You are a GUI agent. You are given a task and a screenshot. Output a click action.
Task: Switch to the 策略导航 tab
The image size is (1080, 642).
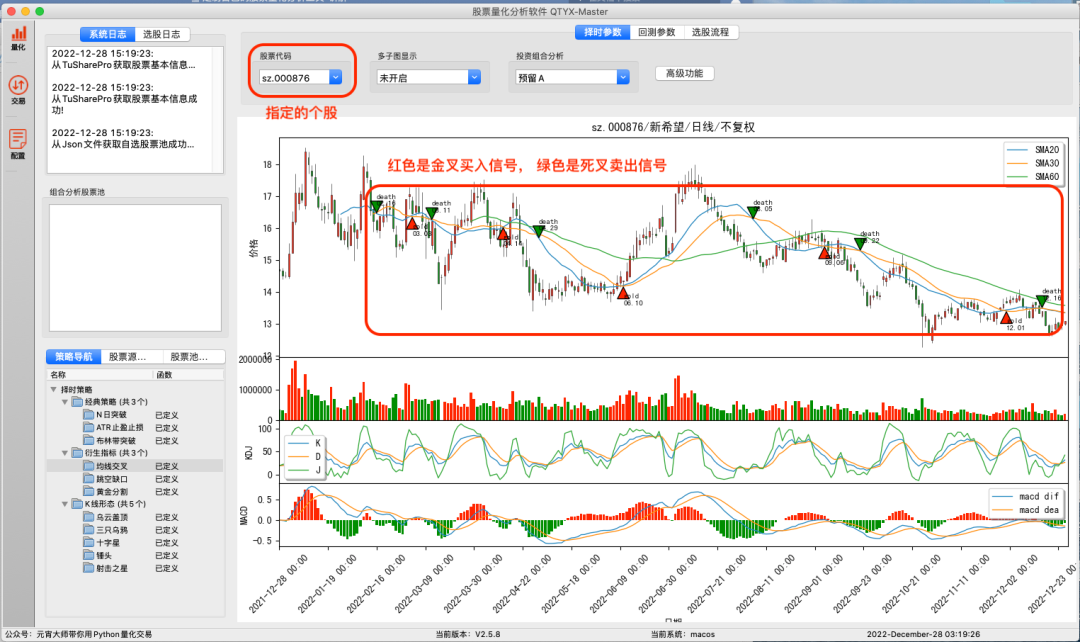click(74, 357)
